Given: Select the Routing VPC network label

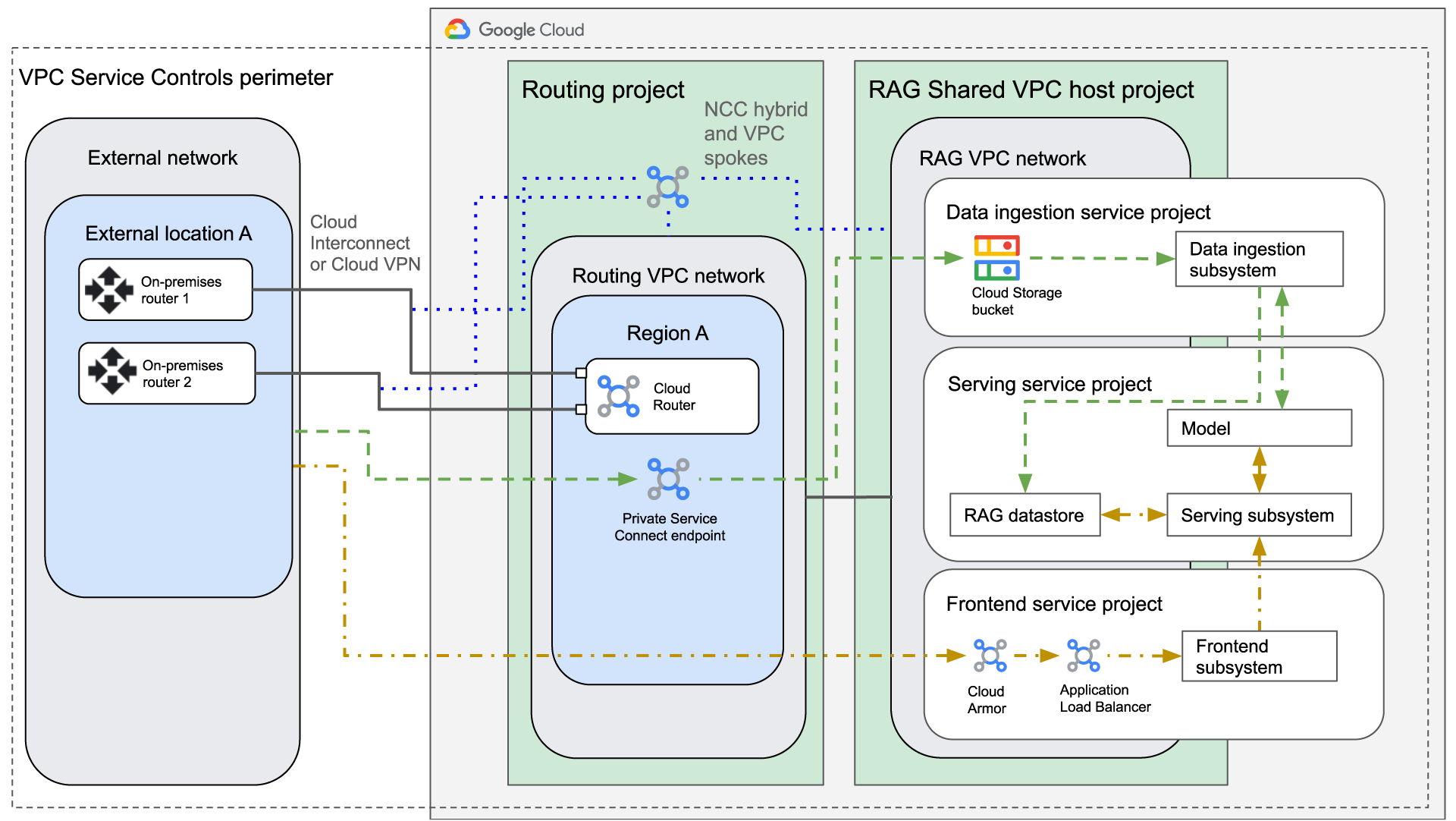Looking at the screenshot, I should click(668, 275).
